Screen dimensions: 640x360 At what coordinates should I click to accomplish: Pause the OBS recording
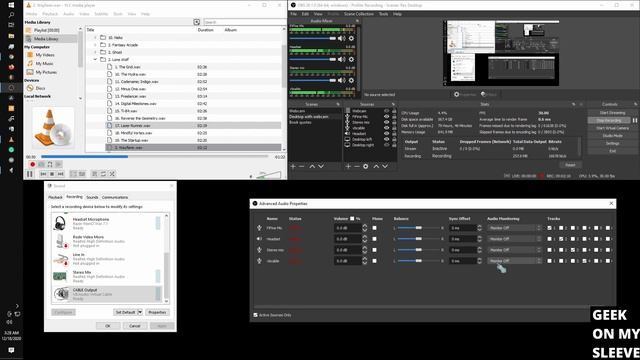[x=635, y=120]
